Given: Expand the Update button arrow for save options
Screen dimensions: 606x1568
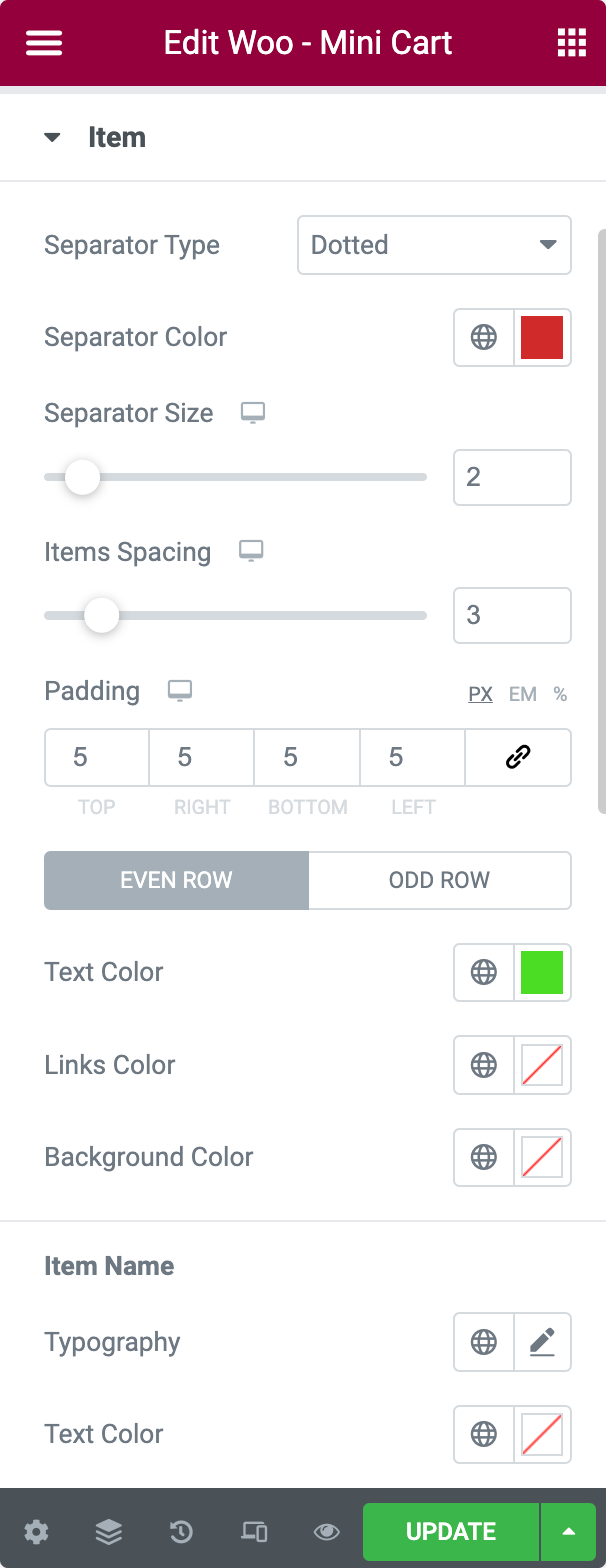Looking at the screenshot, I should coord(568,1531).
